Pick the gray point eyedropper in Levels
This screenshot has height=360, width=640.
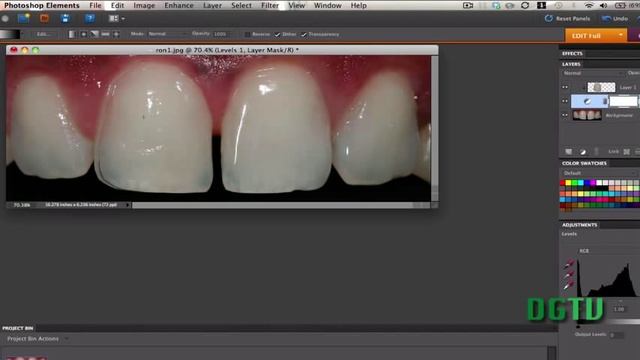[x=569, y=275]
